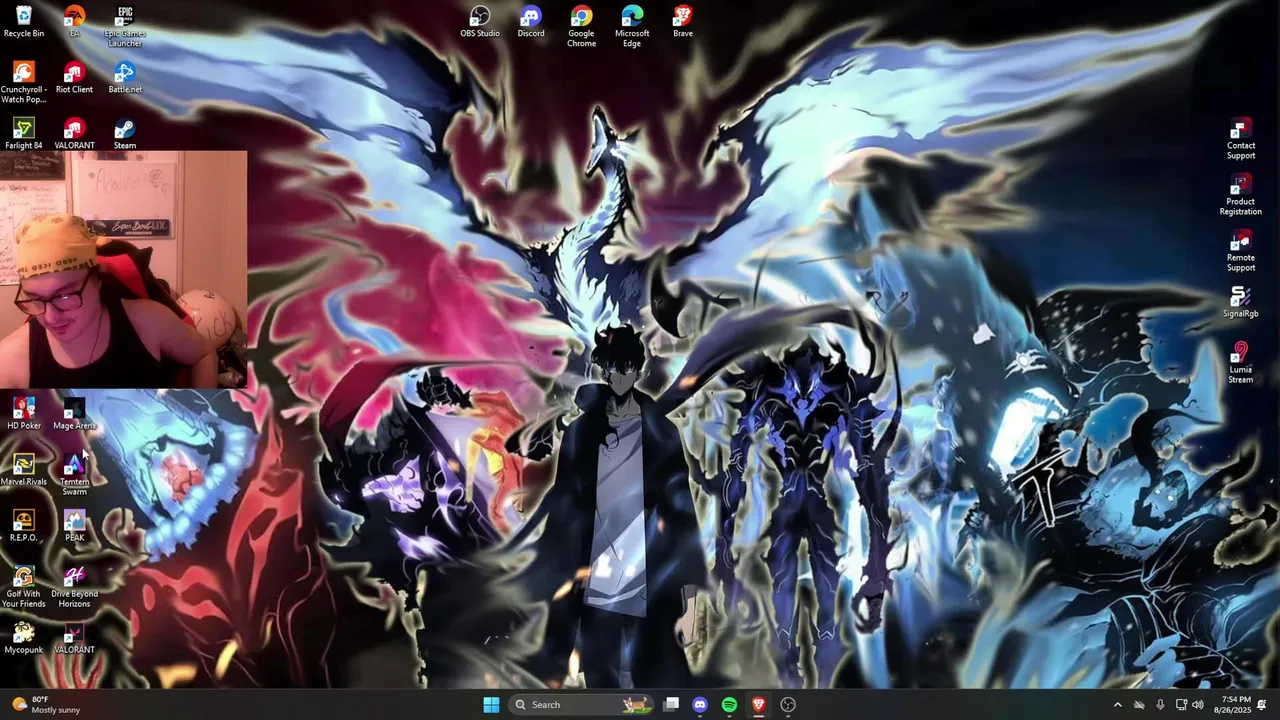Open the weather widget showing 80°F

tap(45, 705)
